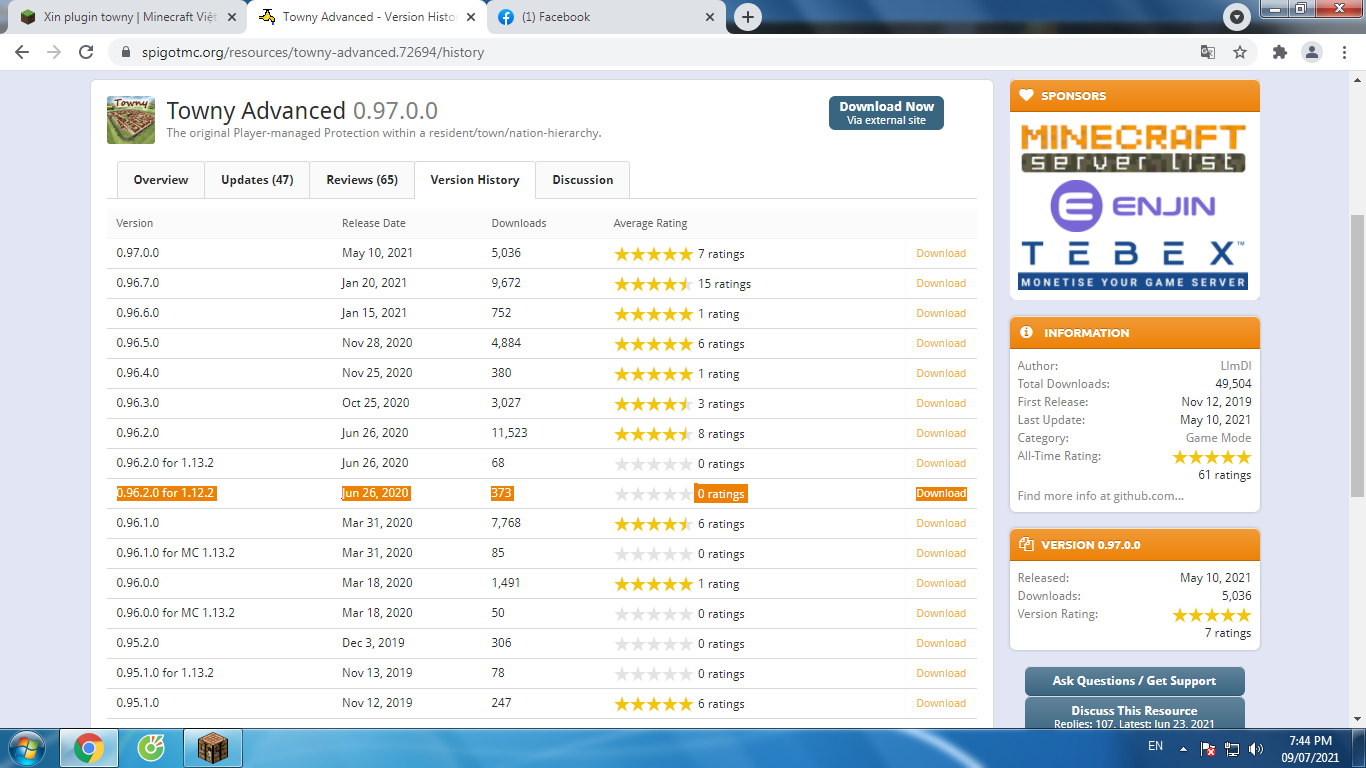Switch to the Overview tab

(161, 180)
